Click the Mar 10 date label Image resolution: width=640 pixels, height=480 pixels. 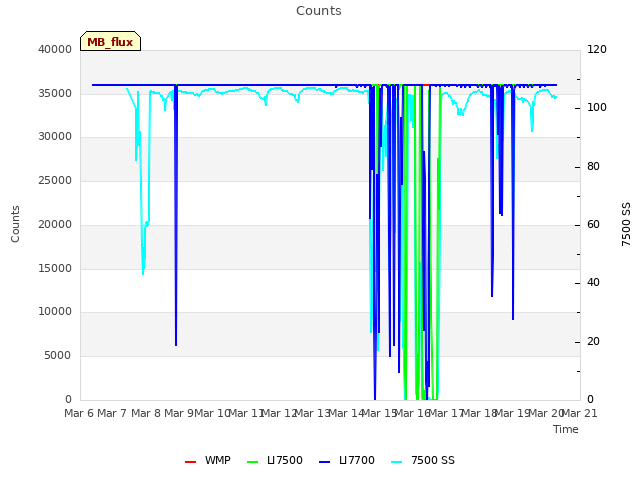point(212,413)
